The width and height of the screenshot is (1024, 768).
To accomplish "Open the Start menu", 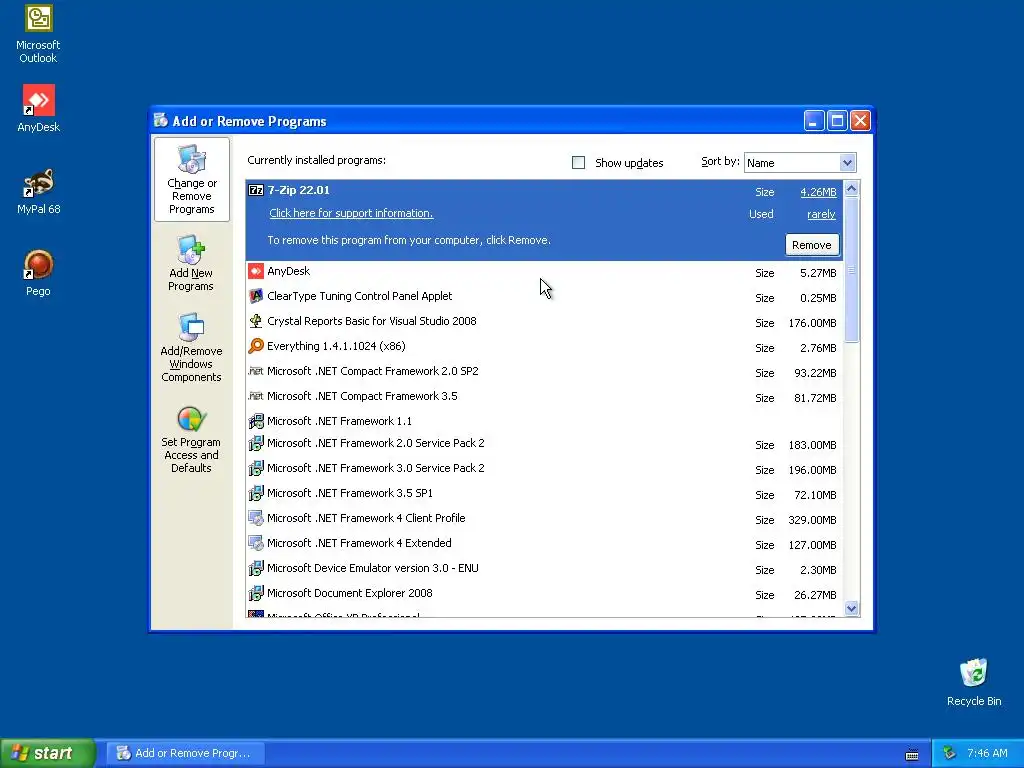I will (48, 753).
